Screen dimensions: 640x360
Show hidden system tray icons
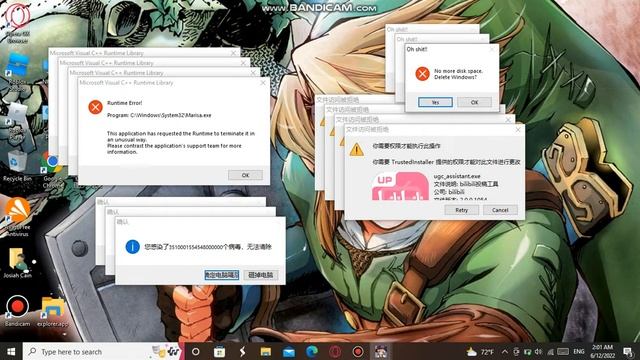tap(505, 351)
